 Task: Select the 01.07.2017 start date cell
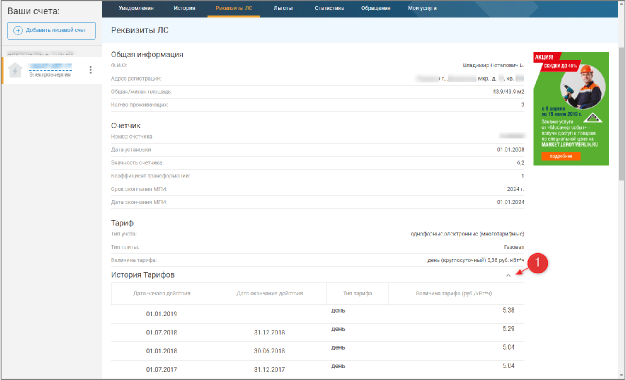(x=161, y=370)
